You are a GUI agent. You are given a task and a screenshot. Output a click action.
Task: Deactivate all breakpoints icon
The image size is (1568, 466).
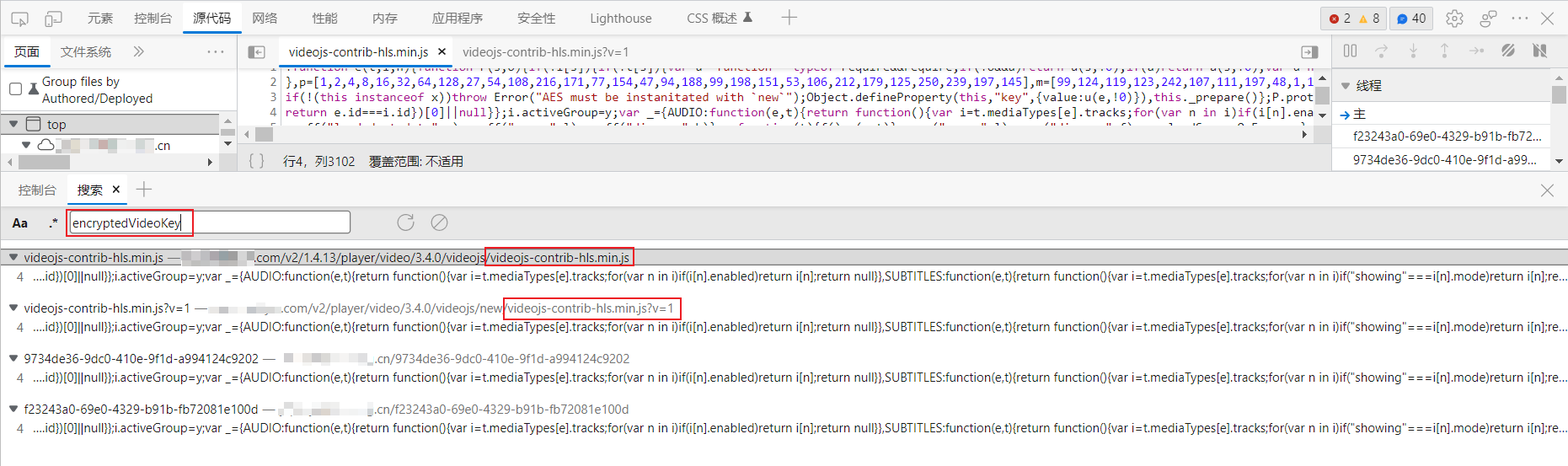[1508, 51]
